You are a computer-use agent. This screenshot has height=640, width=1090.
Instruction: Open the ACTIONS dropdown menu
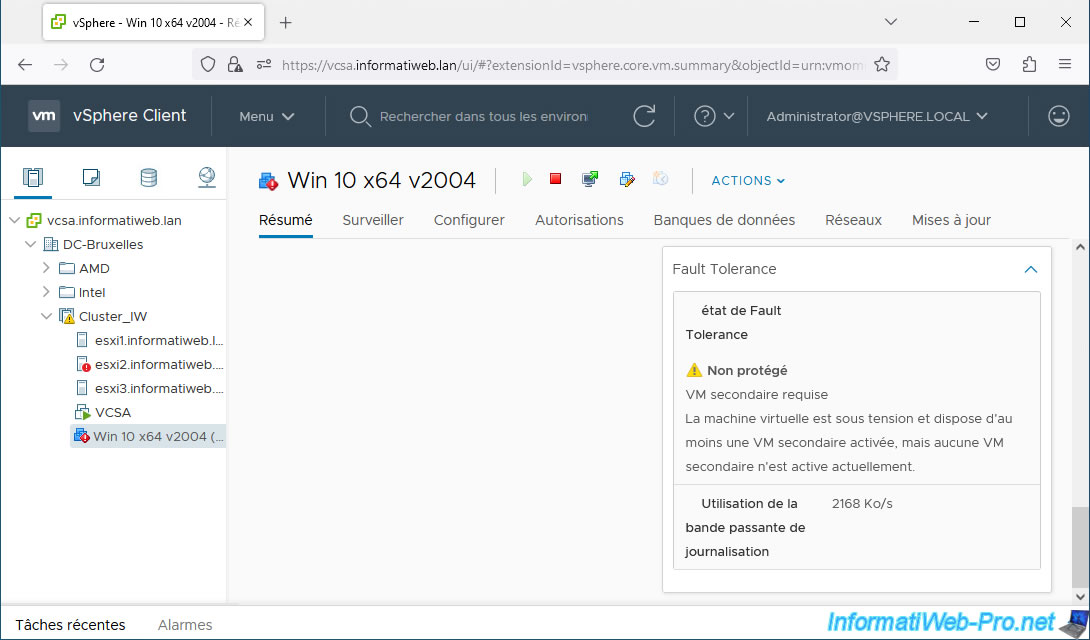pyautogui.click(x=748, y=181)
